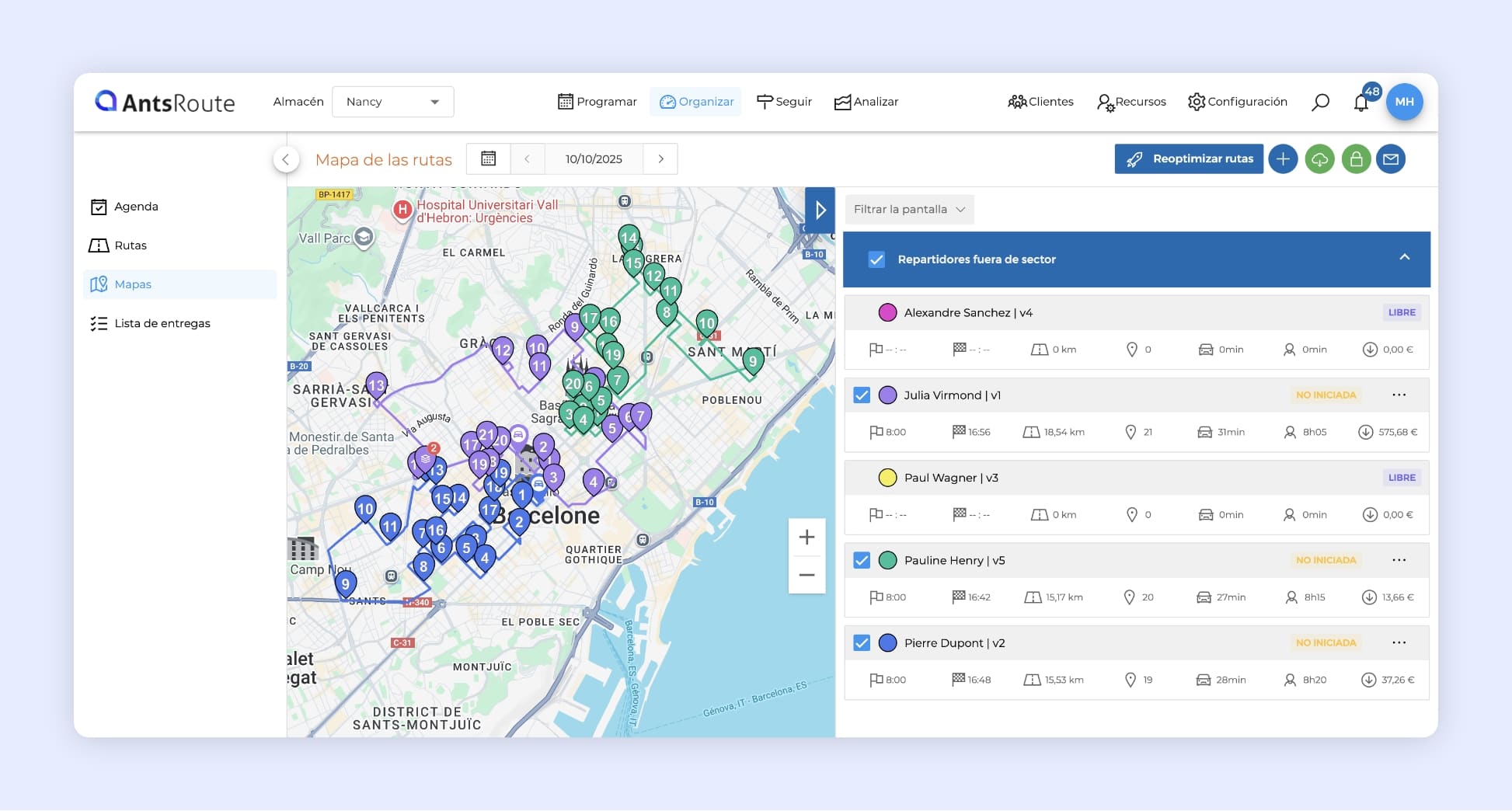Click the Reoptimizar rutas button
The height and width of the screenshot is (811, 1512).
coord(1188,158)
